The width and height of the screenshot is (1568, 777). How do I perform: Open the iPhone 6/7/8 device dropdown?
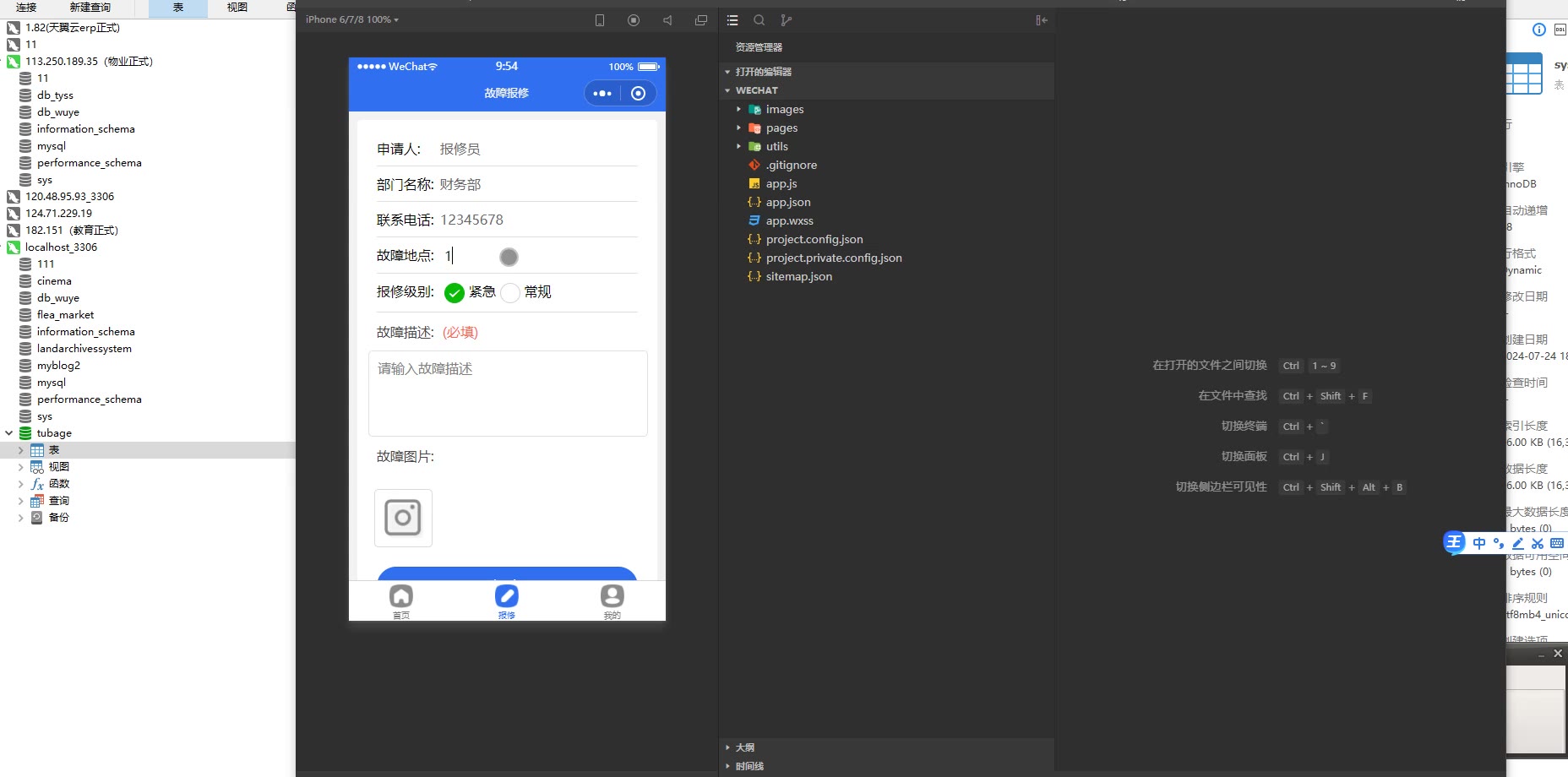tap(352, 19)
